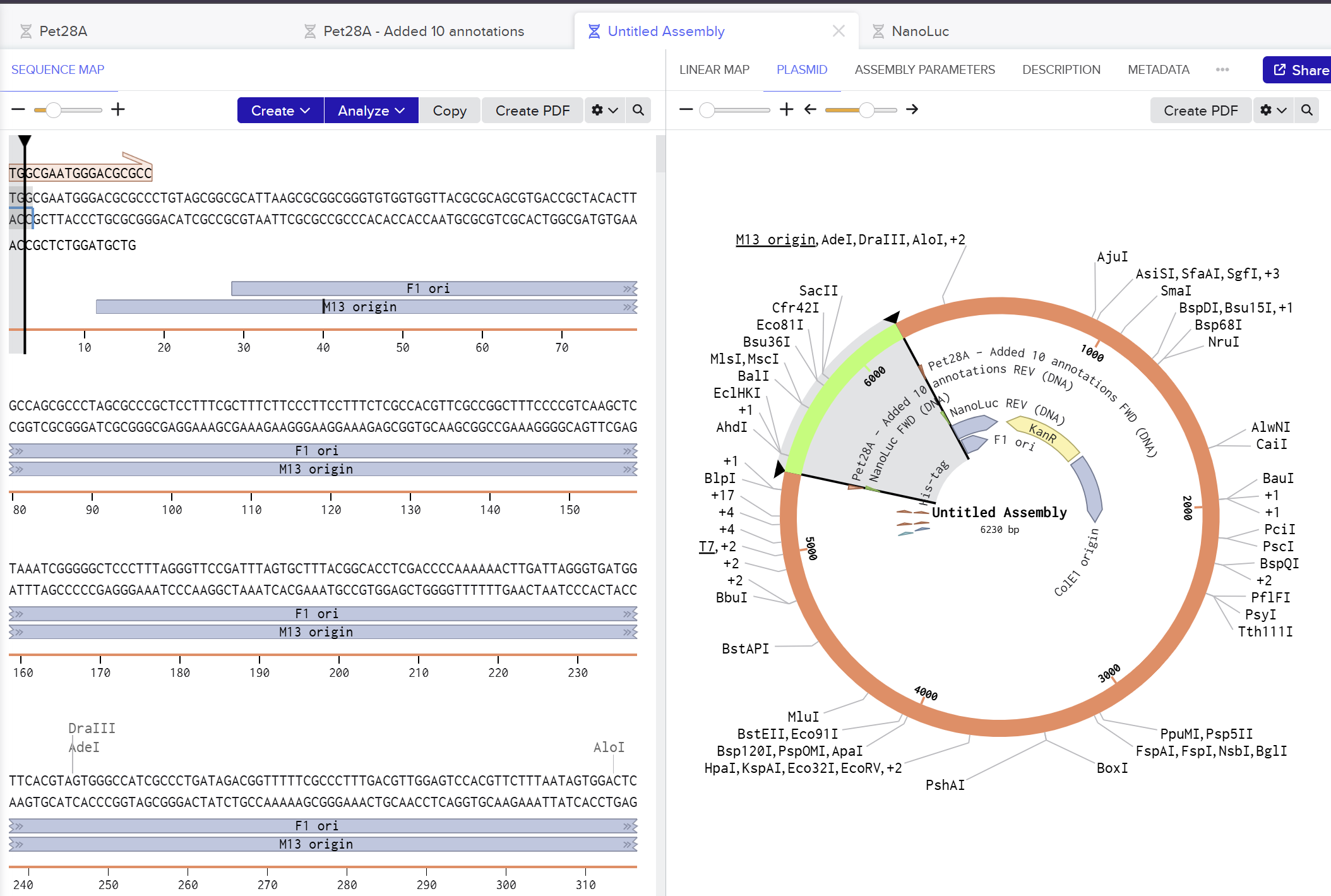Switch to Linear Map view
This screenshot has height=896, width=1331.
[x=714, y=69]
